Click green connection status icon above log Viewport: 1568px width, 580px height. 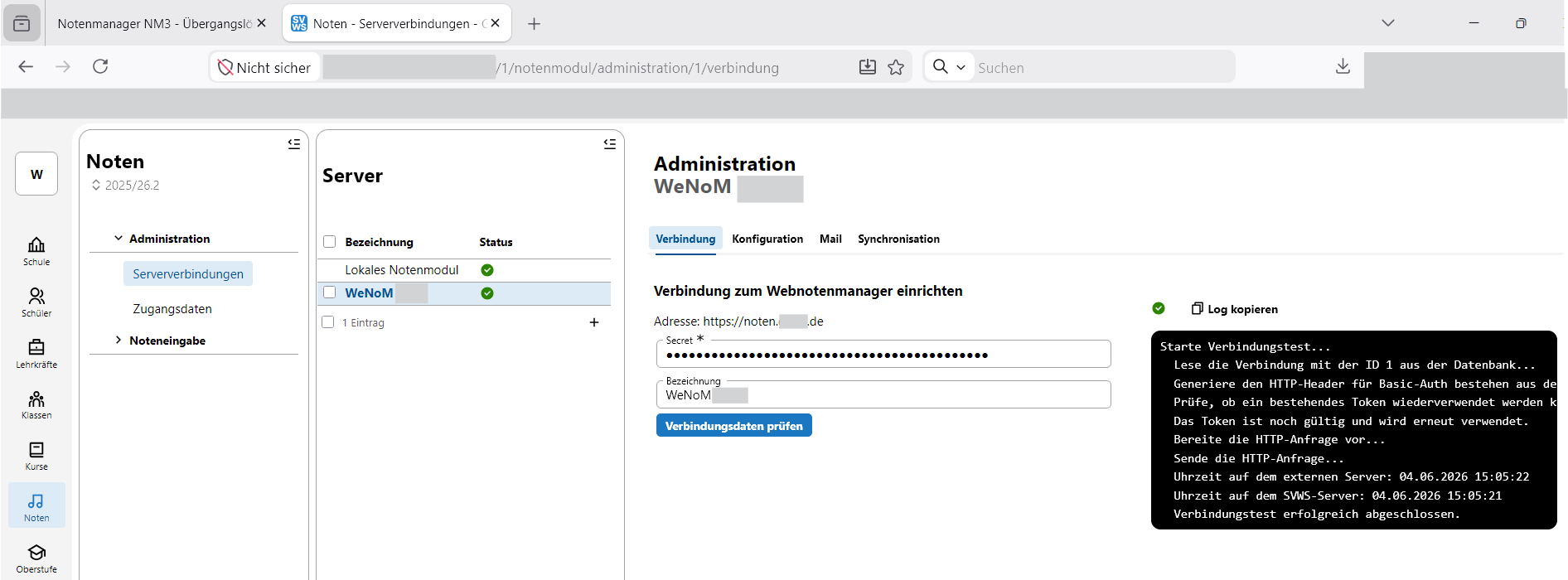1159,308
